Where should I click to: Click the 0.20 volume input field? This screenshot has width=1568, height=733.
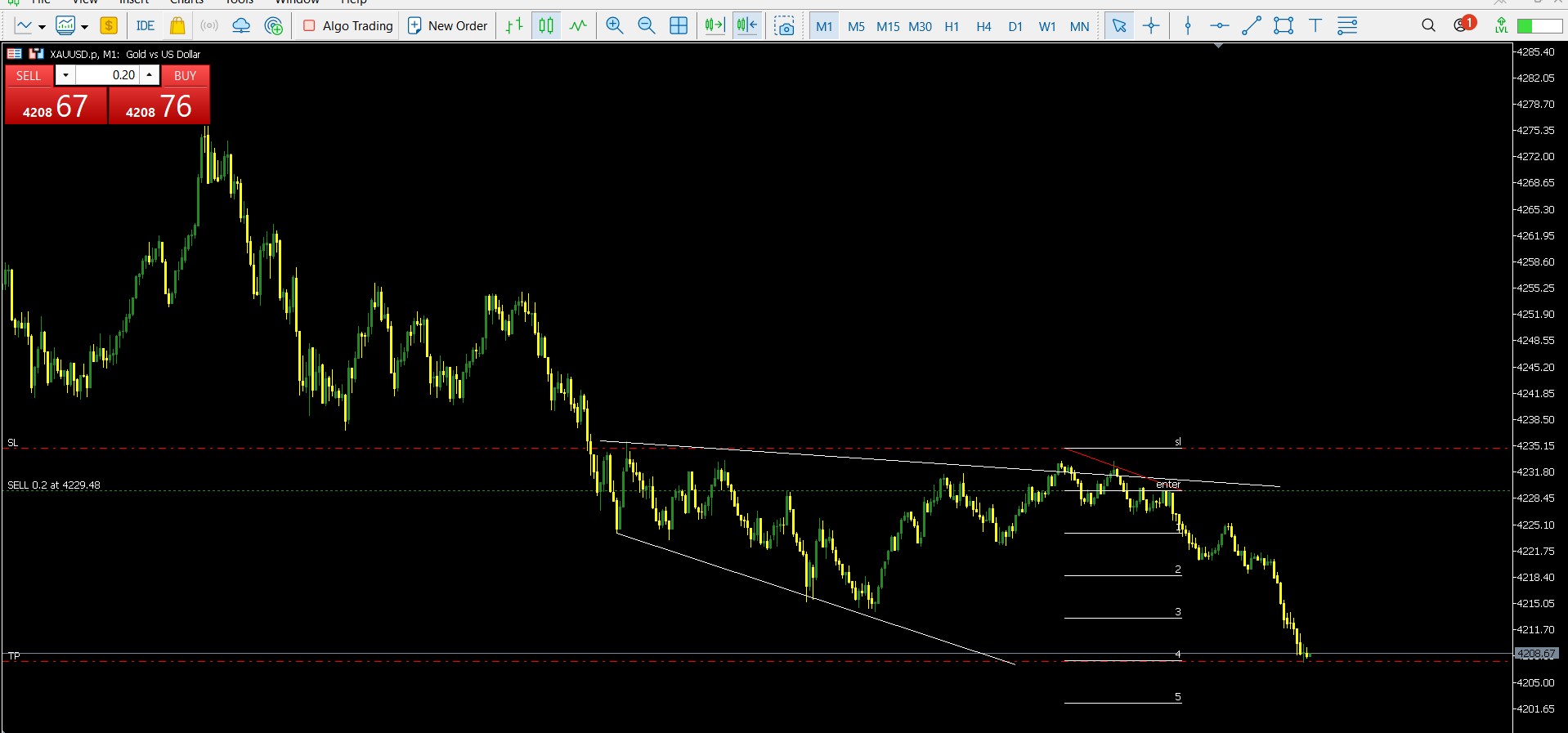tap(107, 75)
